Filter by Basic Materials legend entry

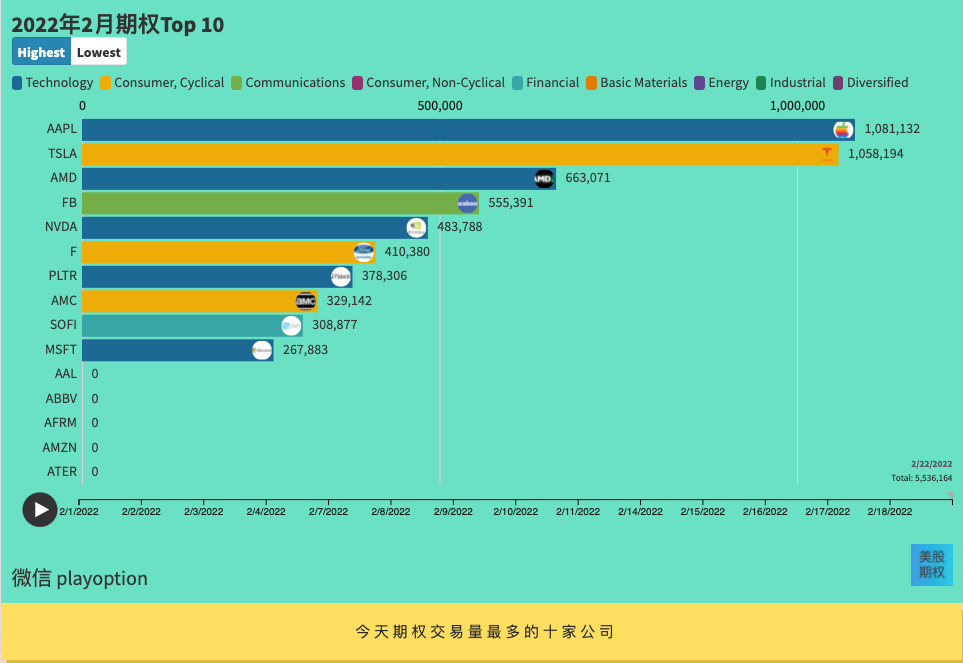click(x=636, y=83)
